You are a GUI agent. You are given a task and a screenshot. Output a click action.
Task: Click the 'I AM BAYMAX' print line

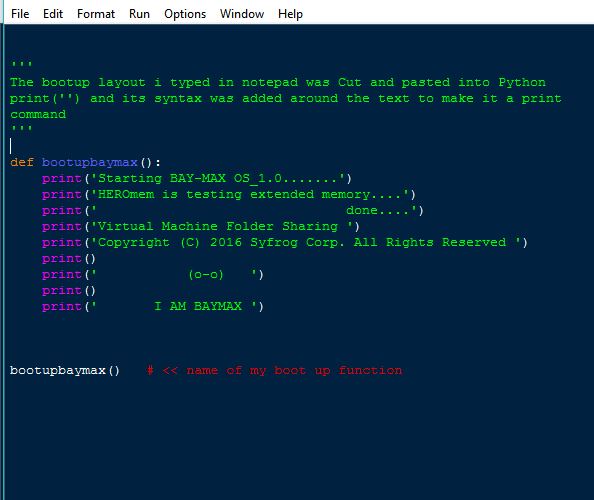click(x=153, y=306)
